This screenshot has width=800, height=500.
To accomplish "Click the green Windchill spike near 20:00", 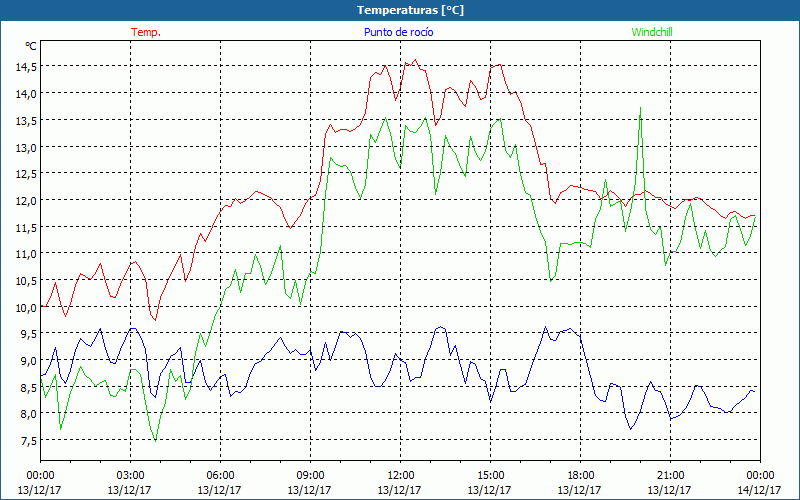I will (x=640, y=108).
